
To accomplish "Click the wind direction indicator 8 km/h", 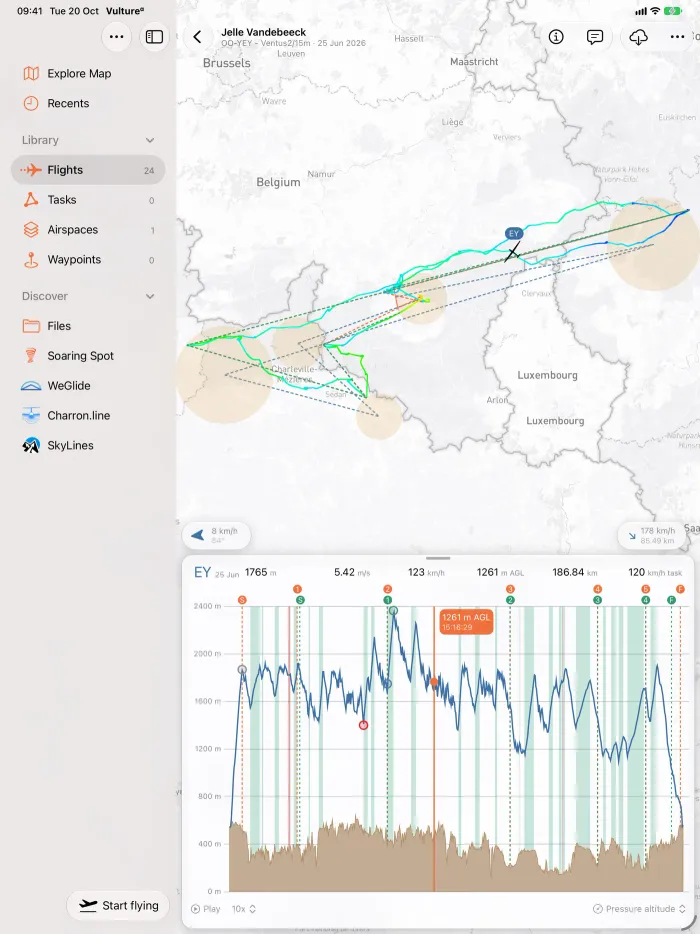I will point(216,535).
